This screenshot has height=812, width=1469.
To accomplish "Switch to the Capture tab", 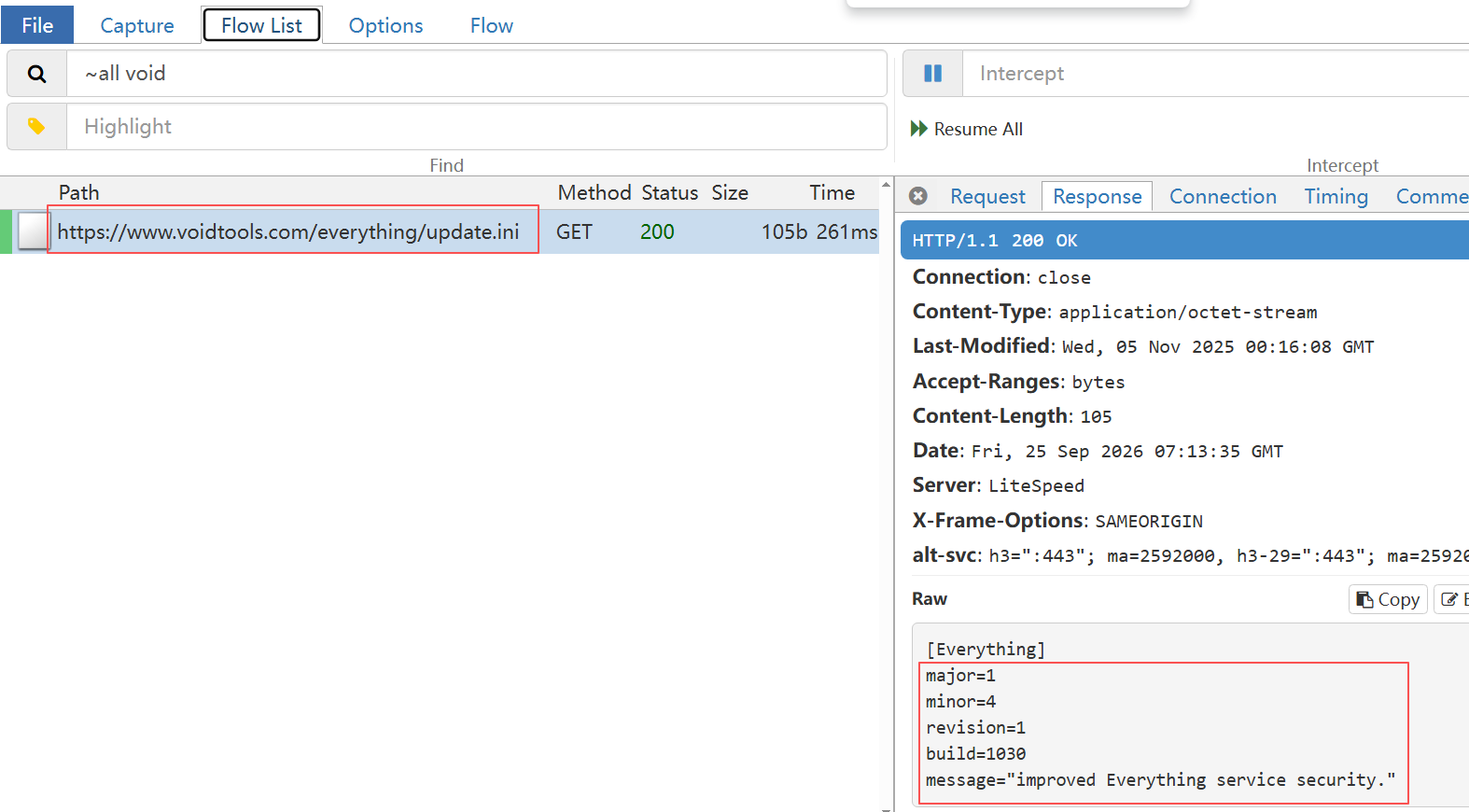I will point(137,25).
